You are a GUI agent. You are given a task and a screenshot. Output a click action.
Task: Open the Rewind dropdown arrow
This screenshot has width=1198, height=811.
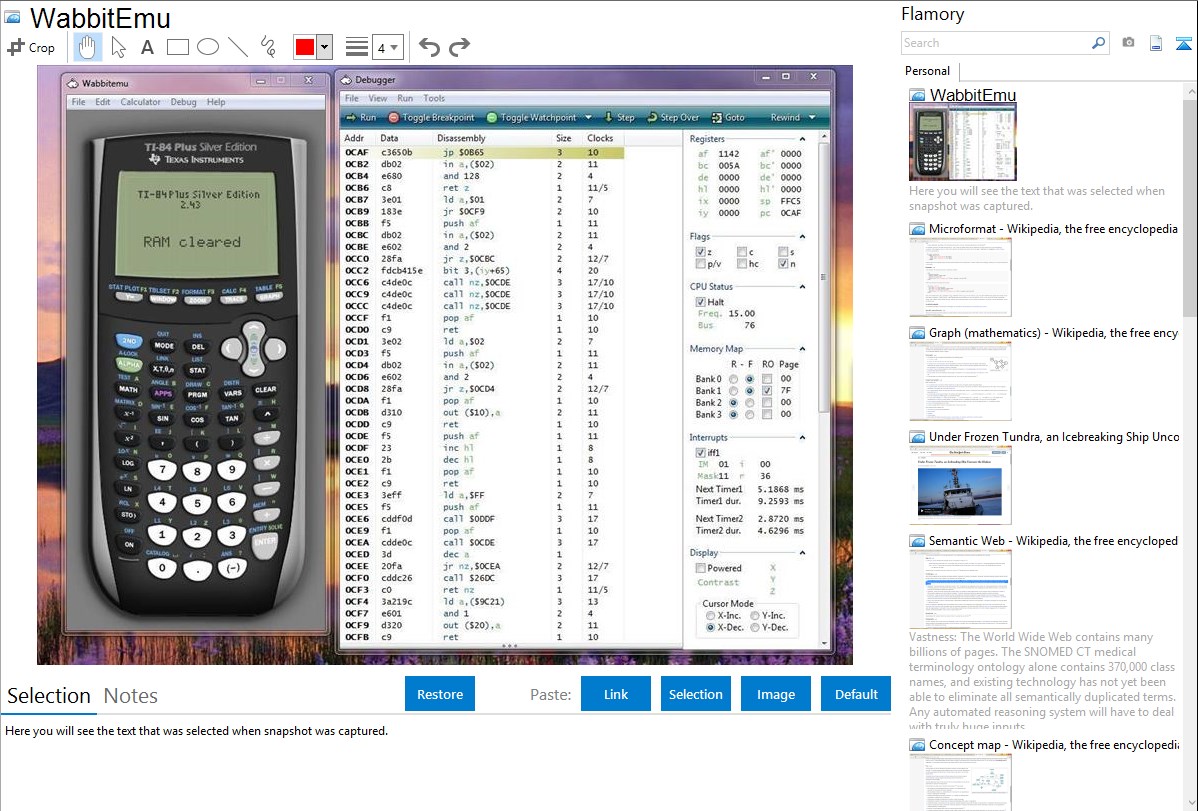pyautogui.click(x=811, y=118)
